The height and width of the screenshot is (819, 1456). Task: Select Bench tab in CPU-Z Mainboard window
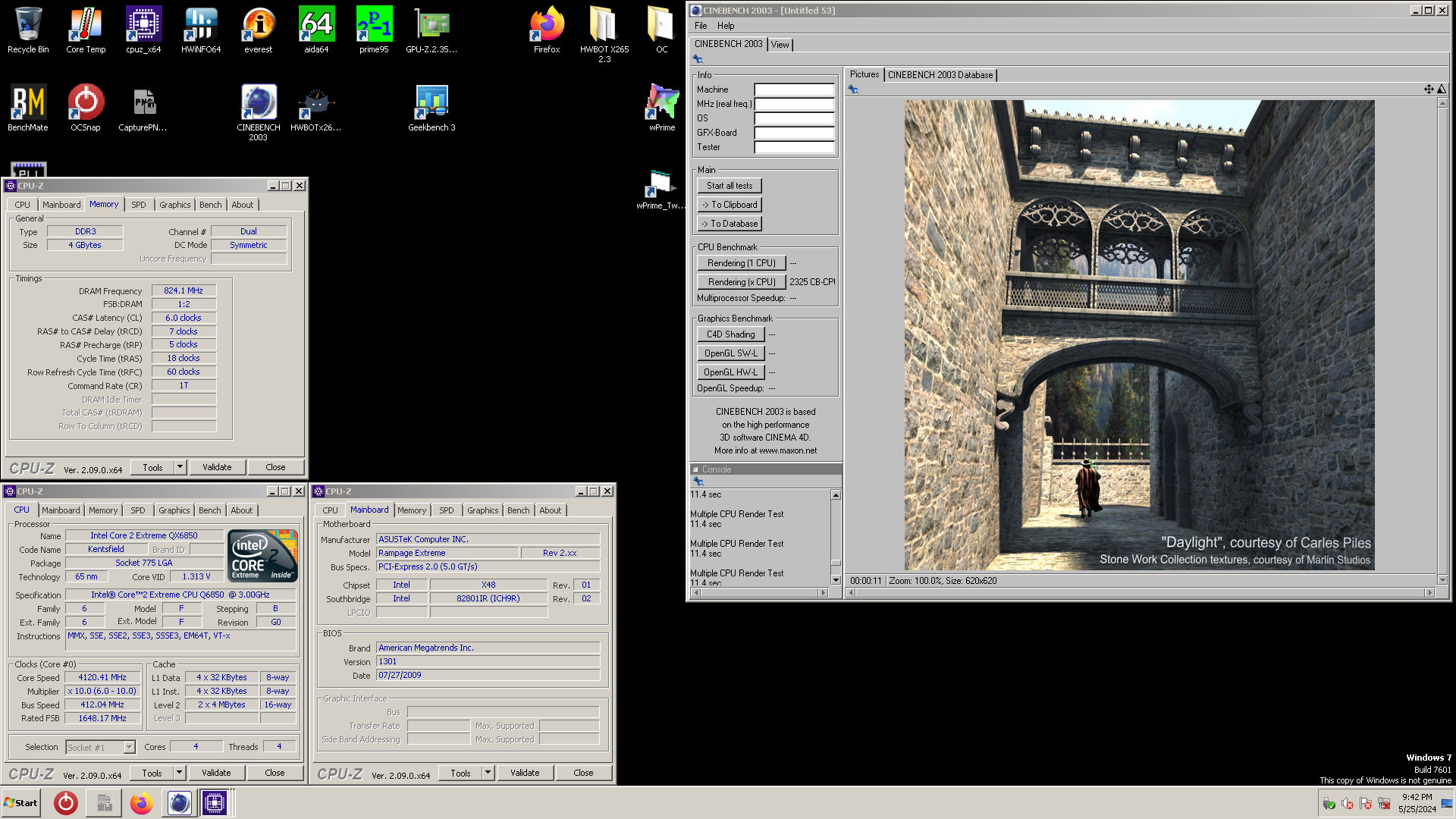[519, 510]
